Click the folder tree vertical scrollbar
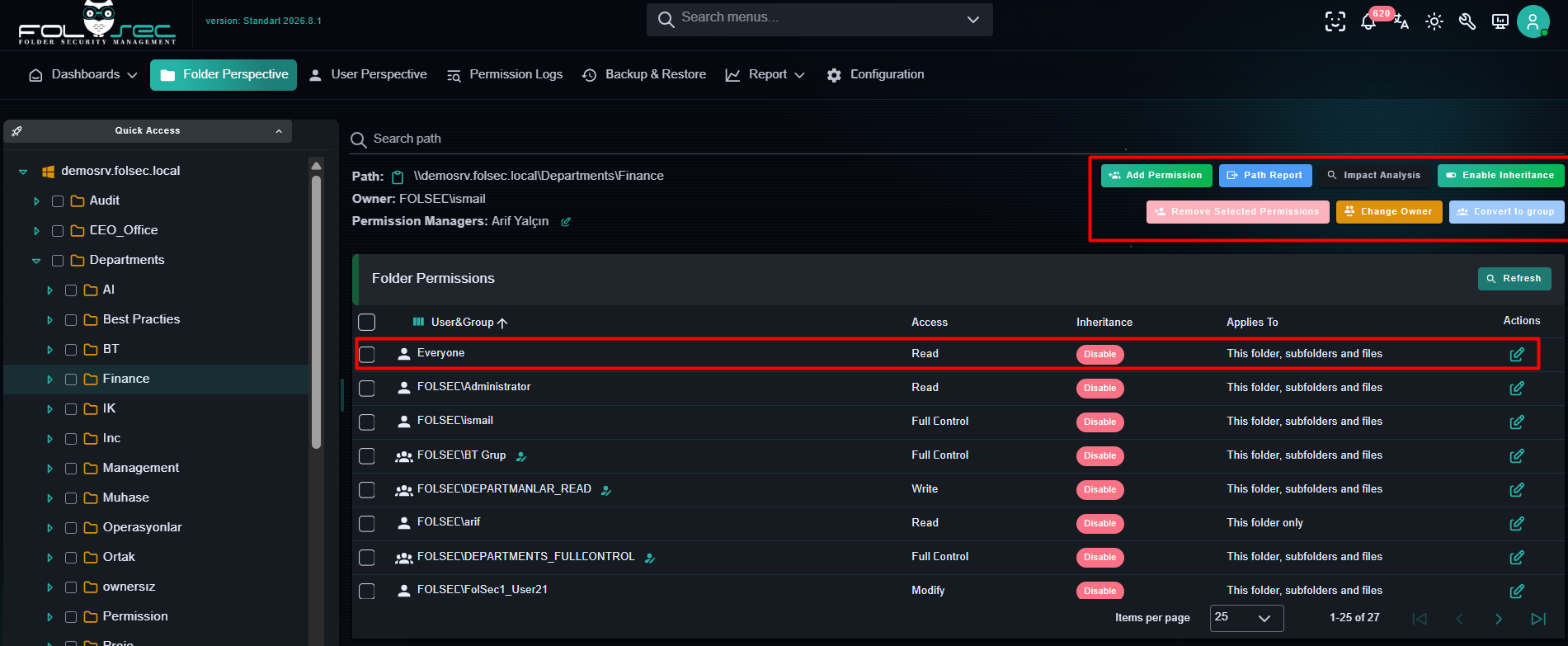1568x646 pixels. (316, 312)
